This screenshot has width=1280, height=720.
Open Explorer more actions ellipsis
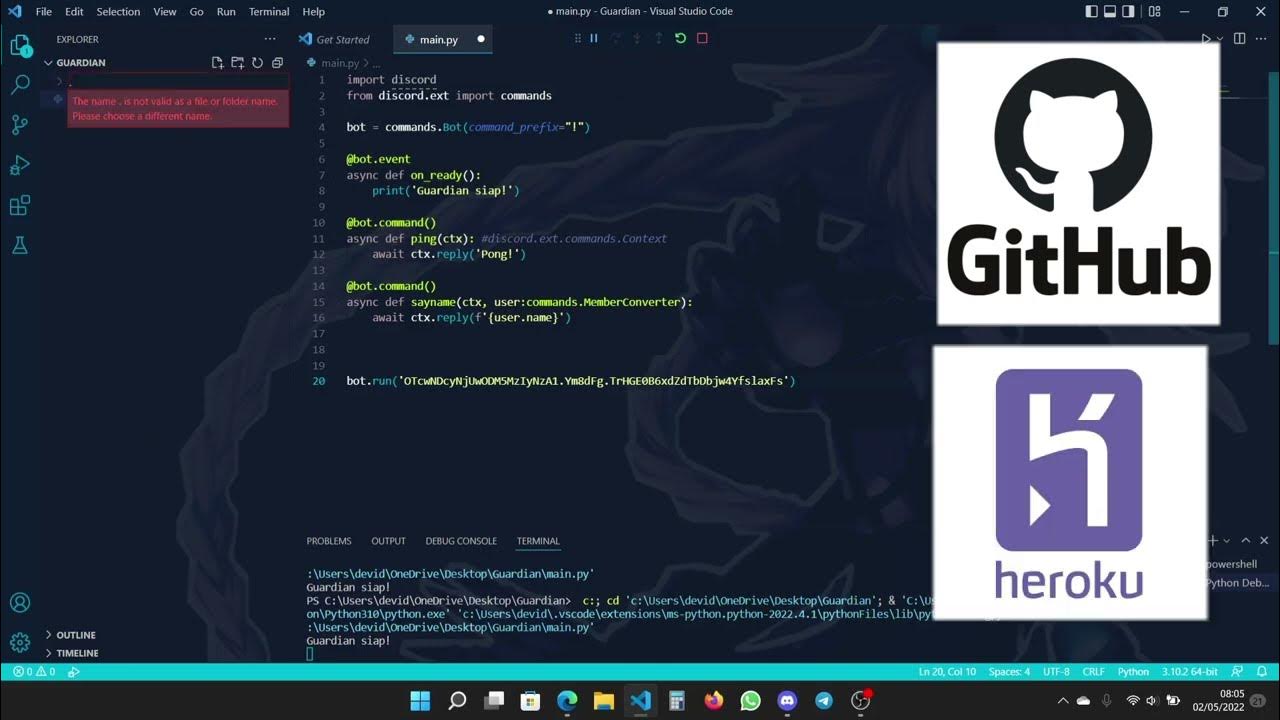(269, 39)
